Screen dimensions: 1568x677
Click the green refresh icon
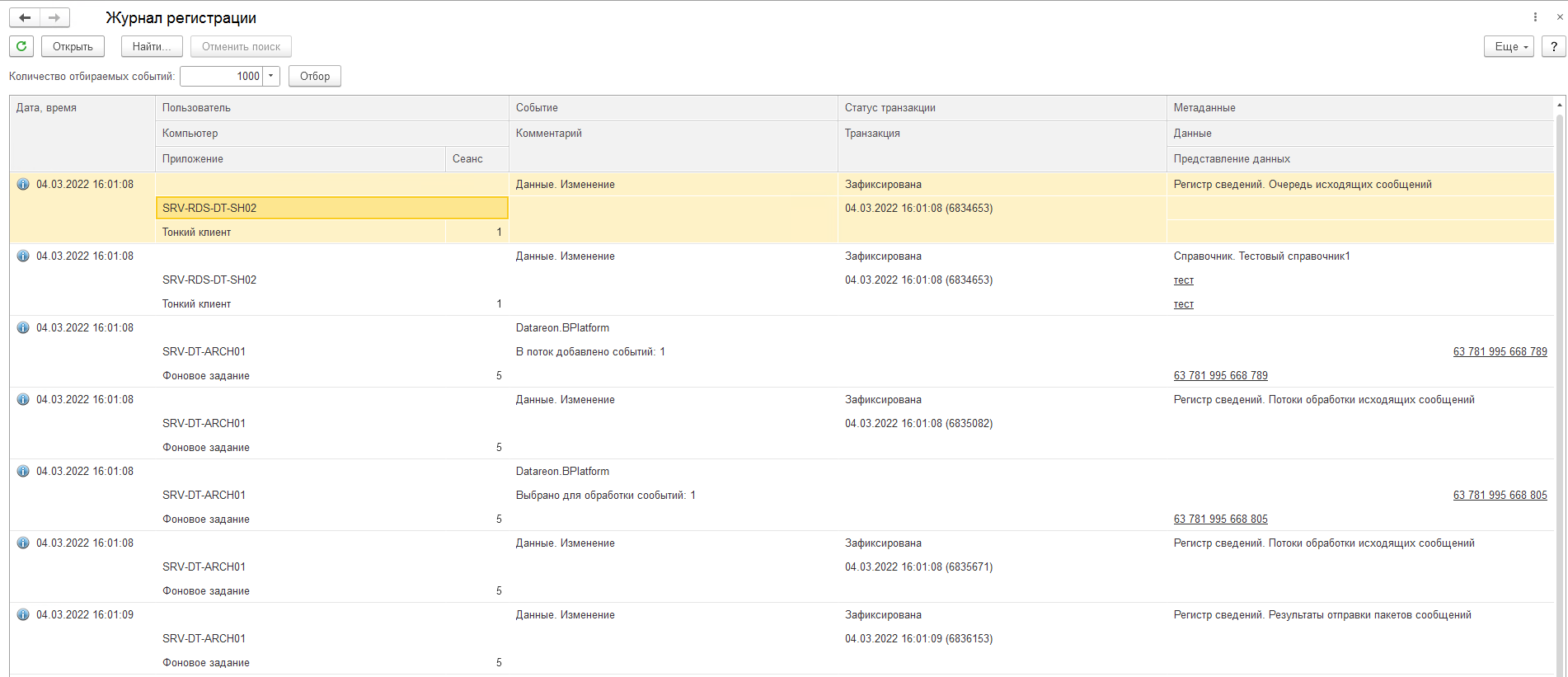tap(21, 46)
